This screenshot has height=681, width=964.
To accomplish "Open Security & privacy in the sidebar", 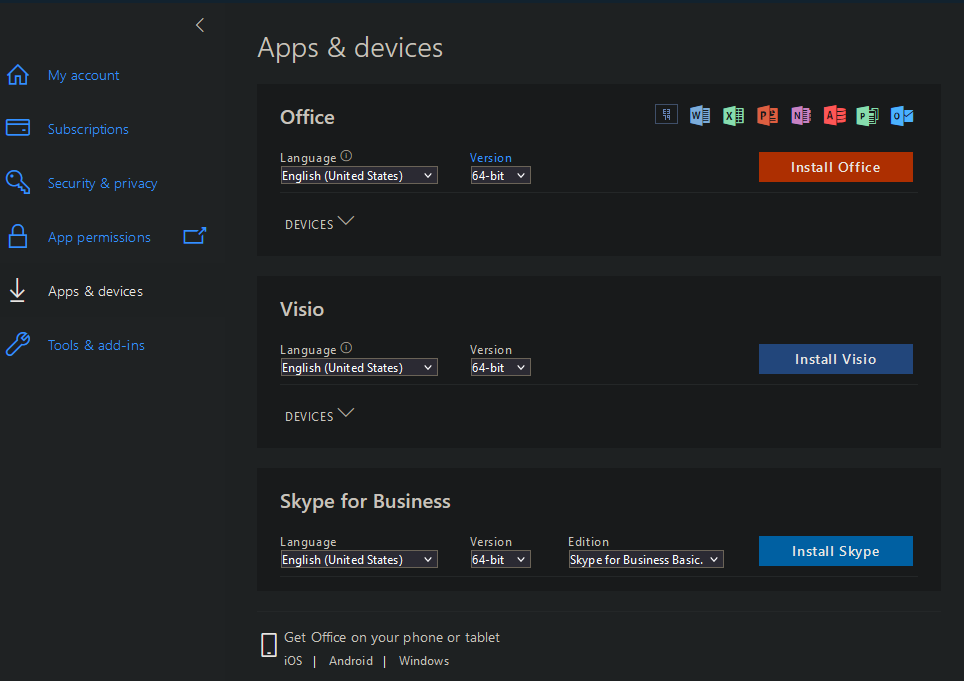I will click(x=102, y=183).
